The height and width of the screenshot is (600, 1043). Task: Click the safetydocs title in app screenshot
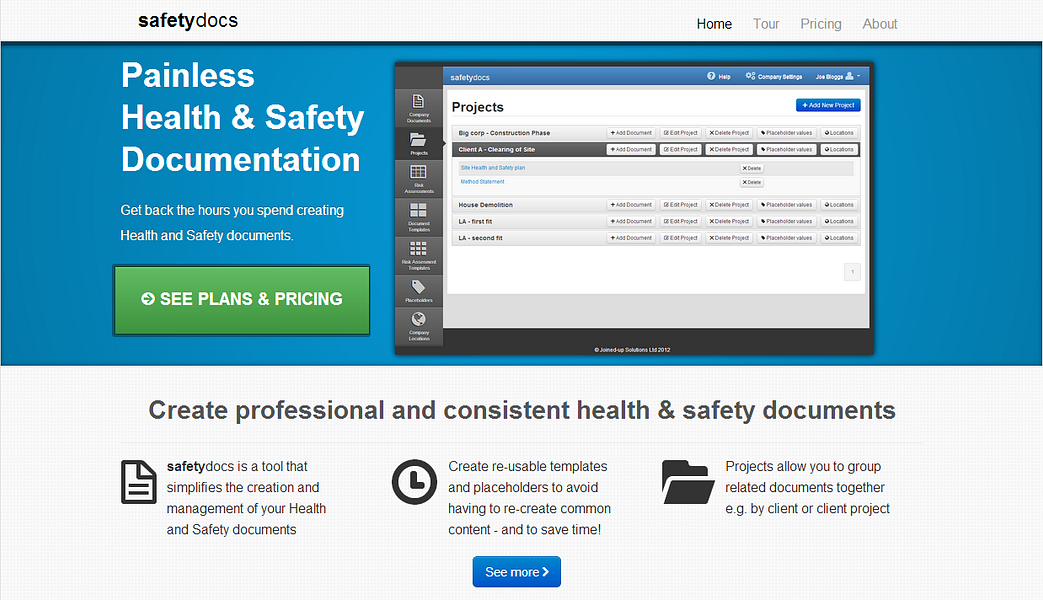click(x=470, y=77)
